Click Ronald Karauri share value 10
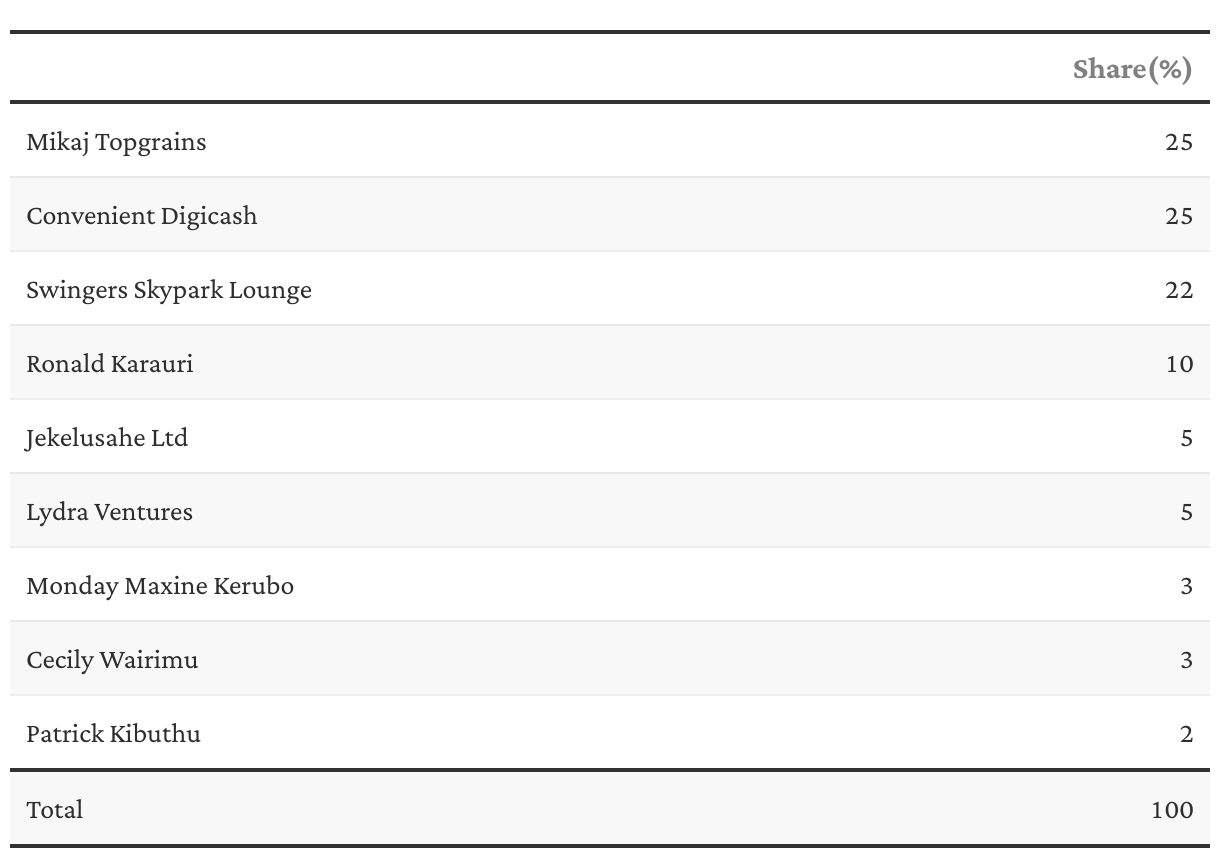 point(1179,364)
